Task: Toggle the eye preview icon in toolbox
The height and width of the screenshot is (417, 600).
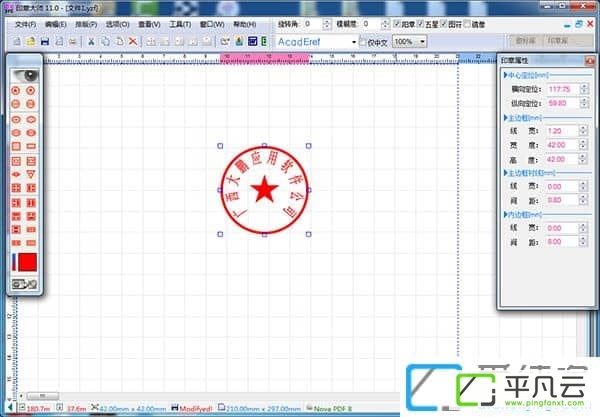Action: click(24, 75)
